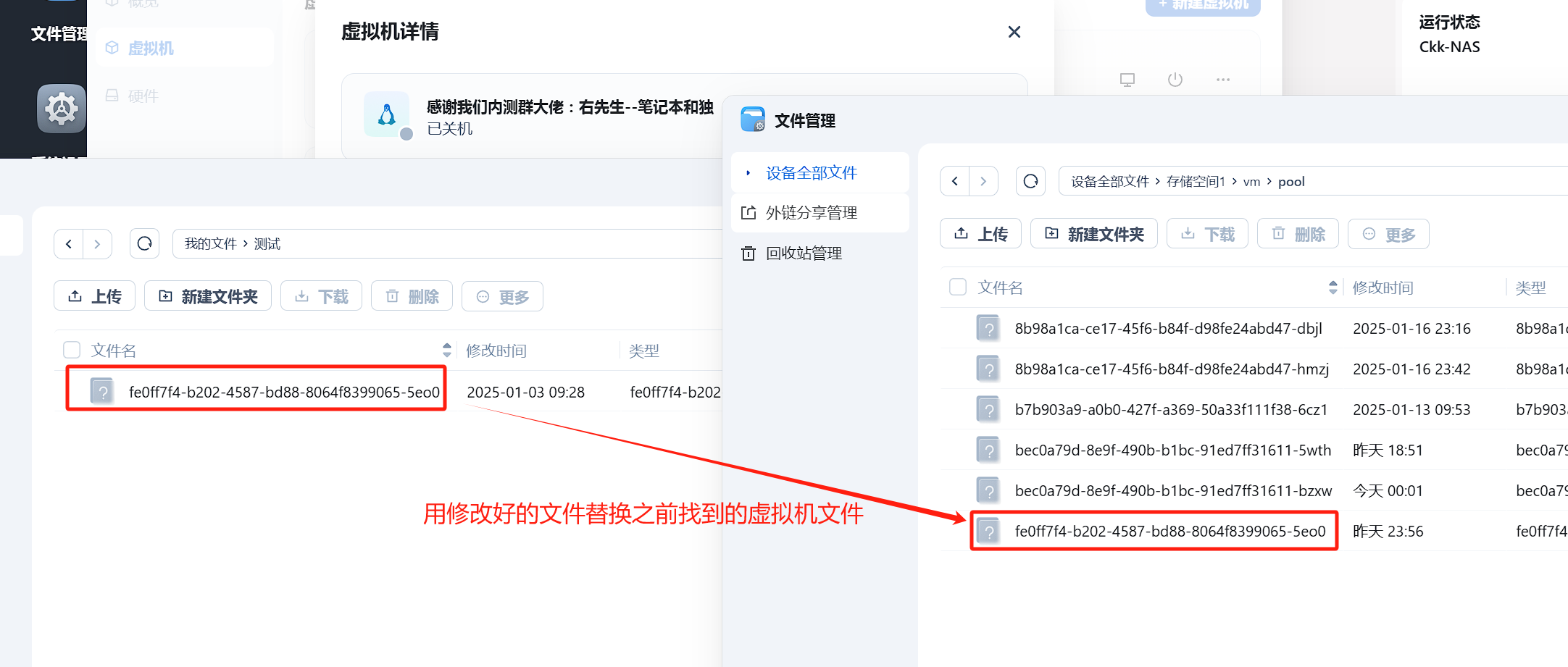1568x667 pixels.
Task: Click 新建文件夹 in the 测试 window
Action: 208,296
